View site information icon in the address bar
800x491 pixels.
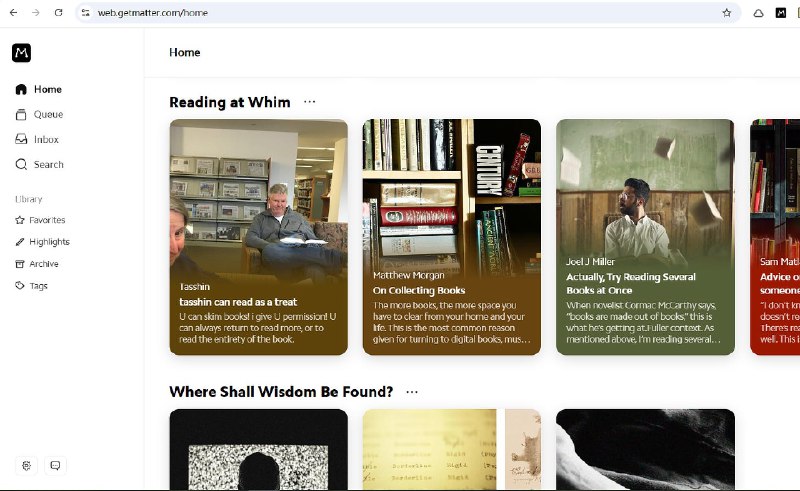[85, 13]
